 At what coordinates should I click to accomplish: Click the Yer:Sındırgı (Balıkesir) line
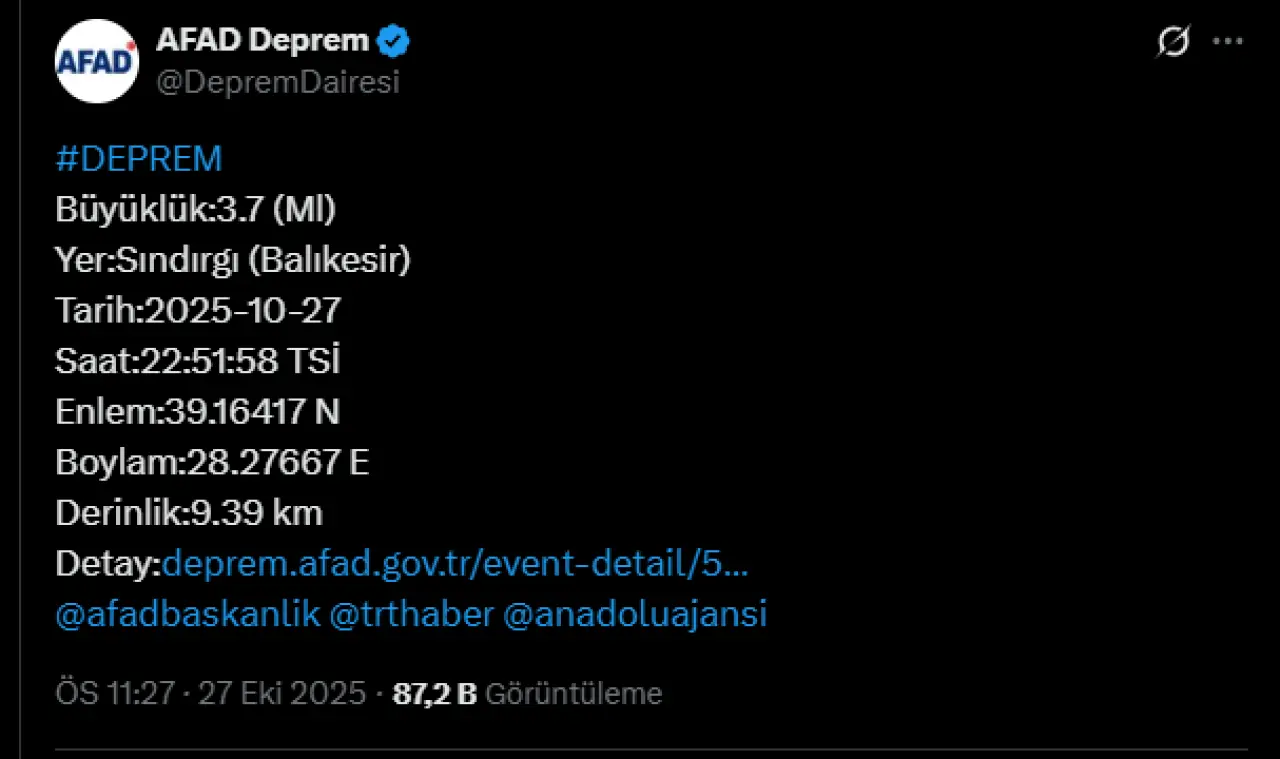pyautogui.click(x=233, y=261)
